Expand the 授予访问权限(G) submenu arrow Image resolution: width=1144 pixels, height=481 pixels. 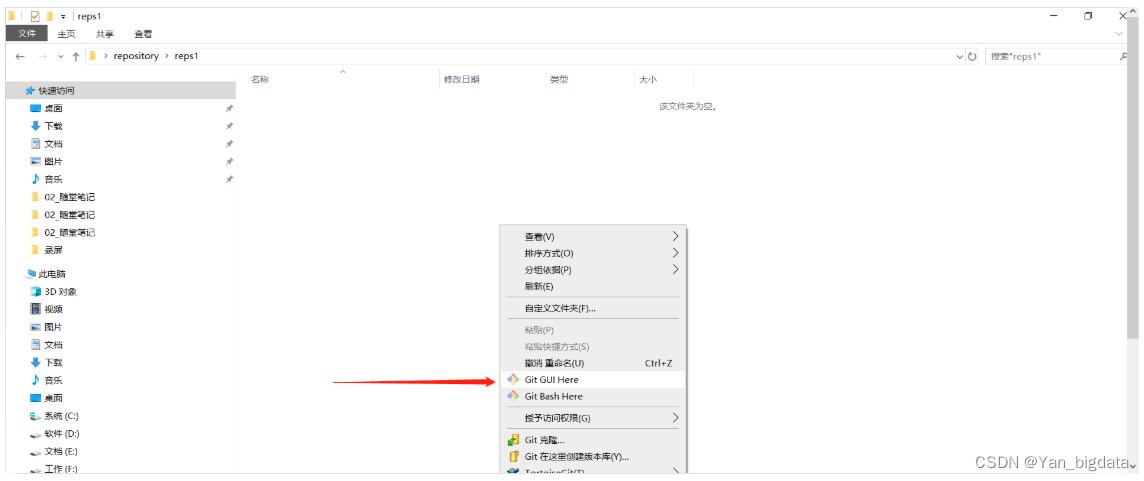pyautogui.click(x=675, y=418)
